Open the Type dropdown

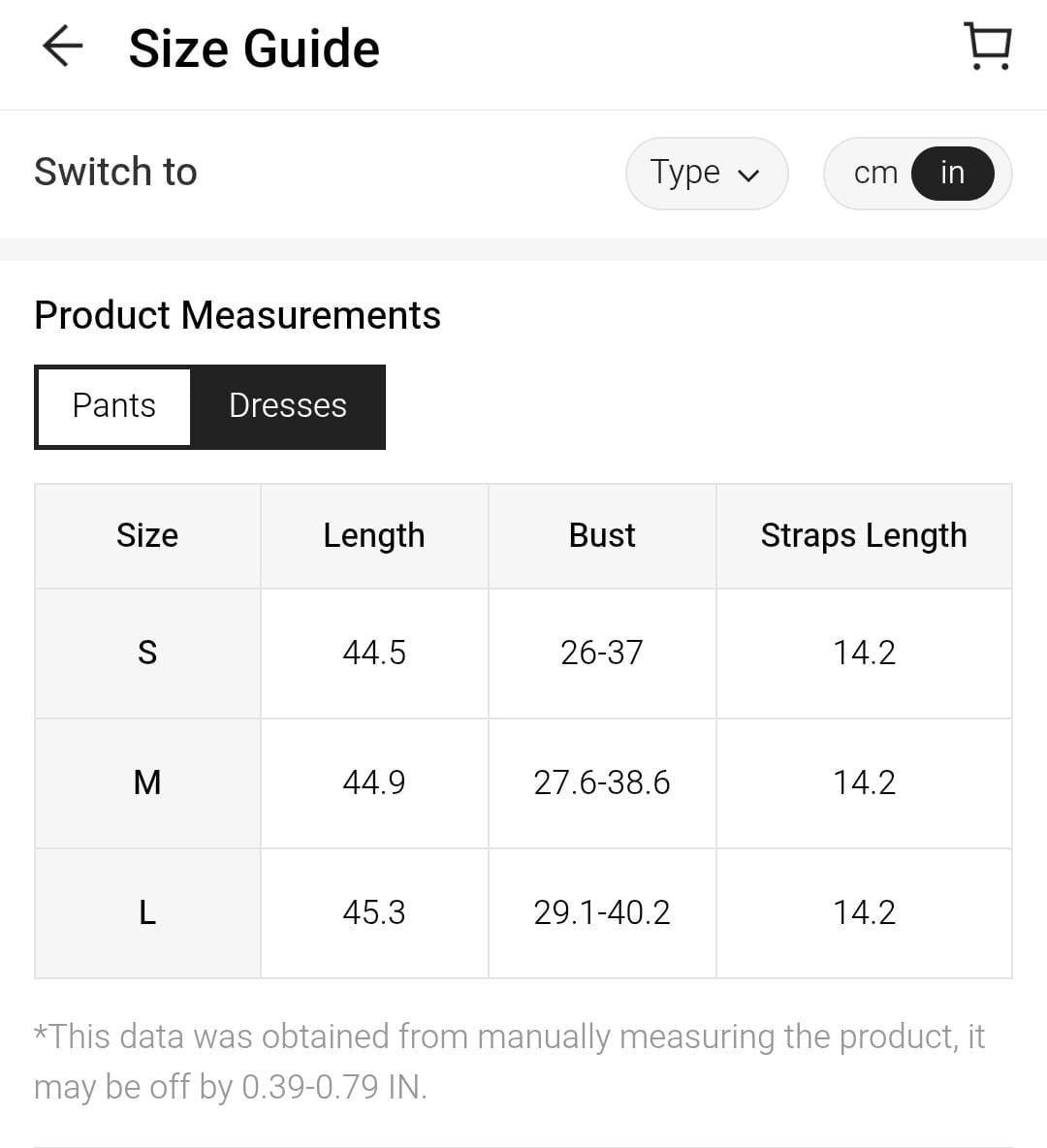pos(706,173)
